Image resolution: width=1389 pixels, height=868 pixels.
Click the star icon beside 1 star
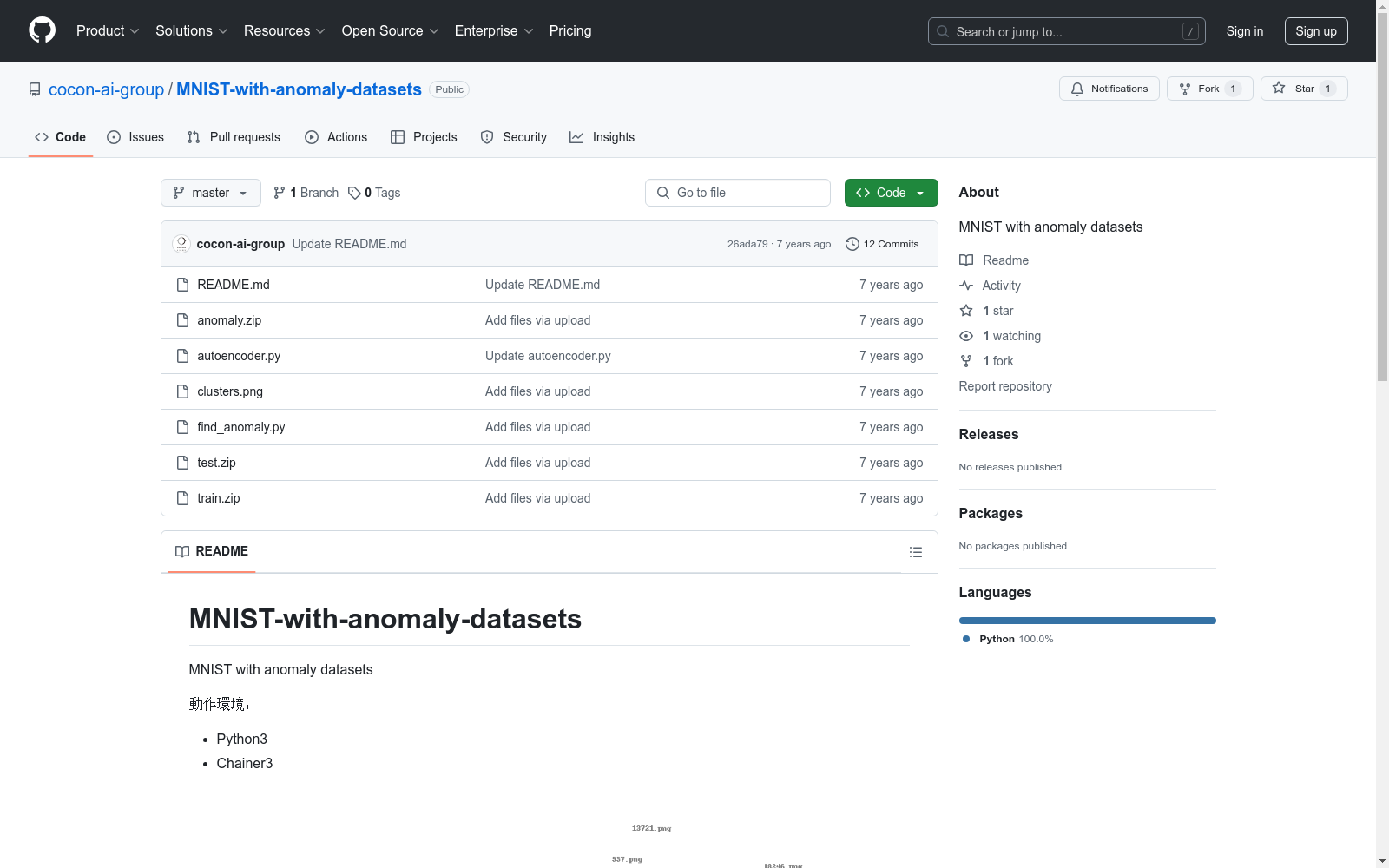966,311
